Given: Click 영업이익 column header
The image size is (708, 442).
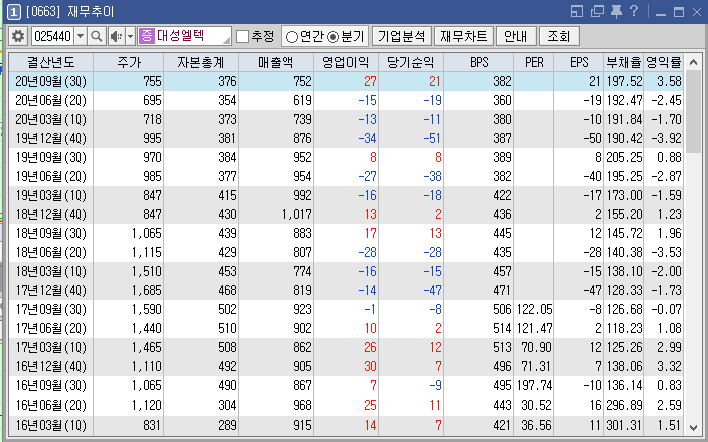Looking at the screenshot, I should click(345, 62).
